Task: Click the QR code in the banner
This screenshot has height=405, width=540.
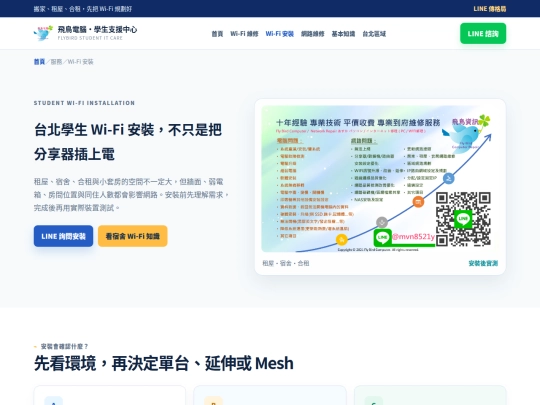Action: tap(463, 219)
